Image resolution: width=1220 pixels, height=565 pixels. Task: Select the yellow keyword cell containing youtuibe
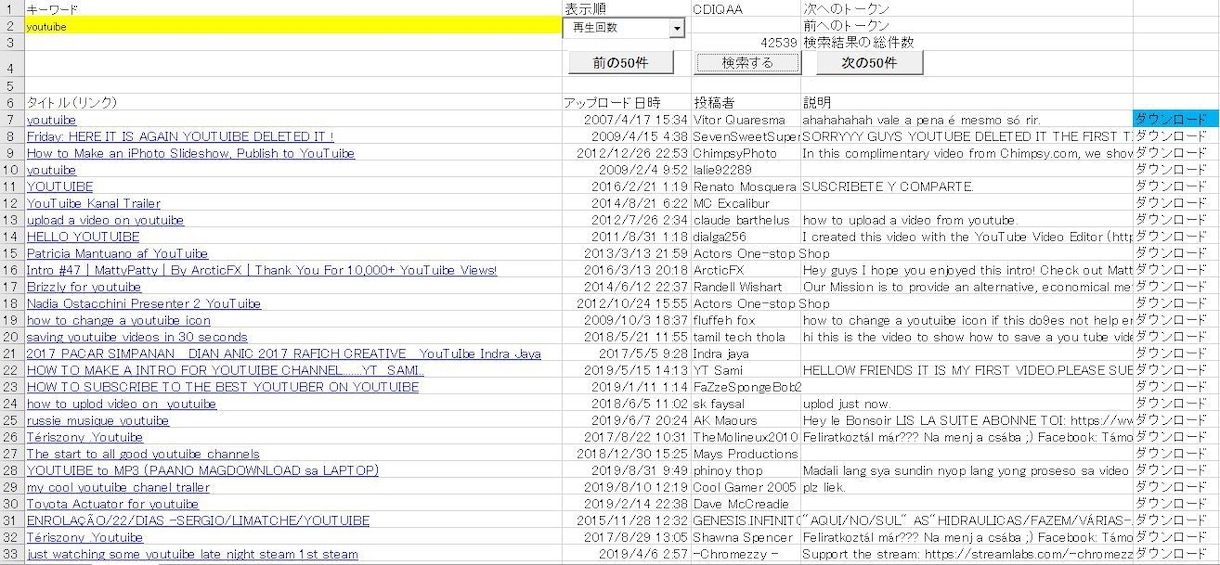click(292, 27)
